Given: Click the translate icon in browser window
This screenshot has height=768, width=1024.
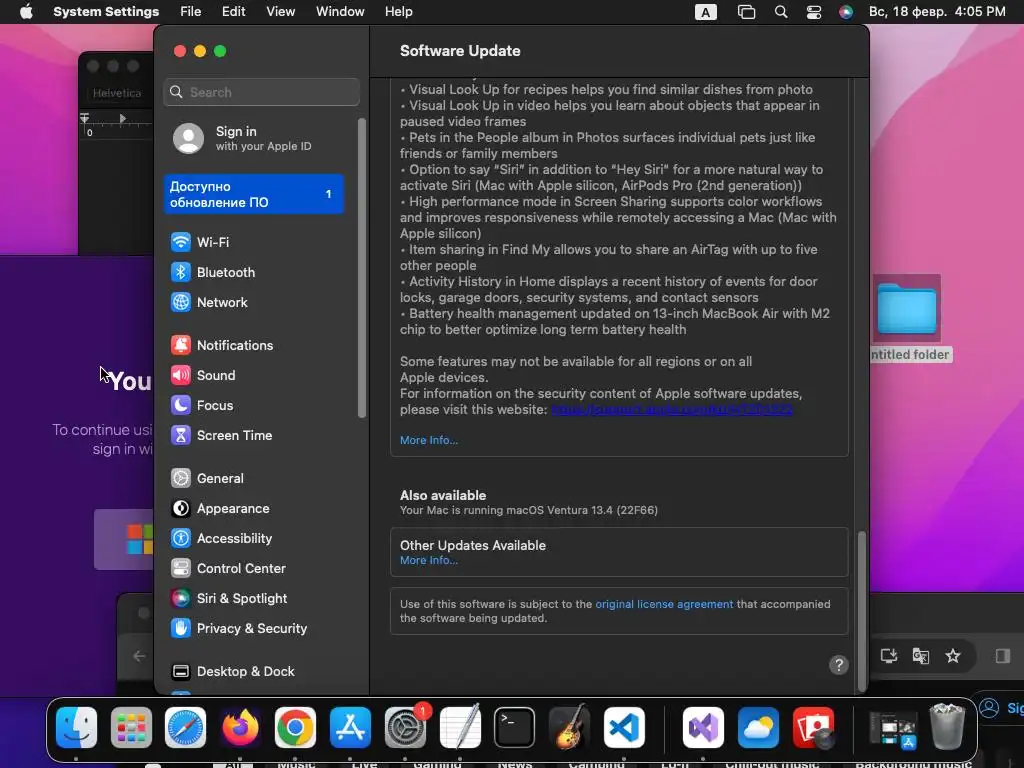Looking at the screenshot, I should 921,656.
